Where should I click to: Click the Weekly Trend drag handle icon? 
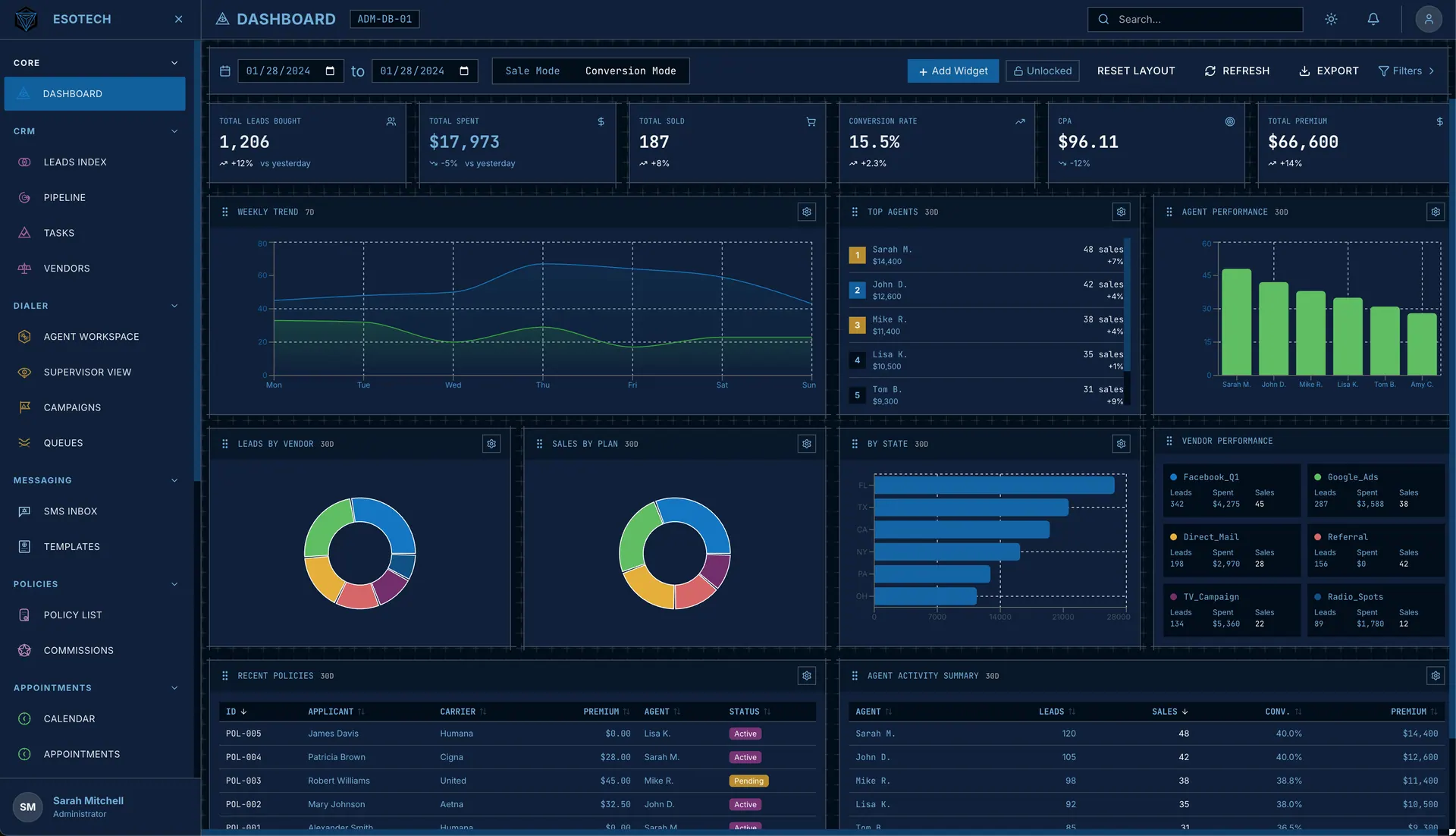pyautogui.click(x=224, y=212)
